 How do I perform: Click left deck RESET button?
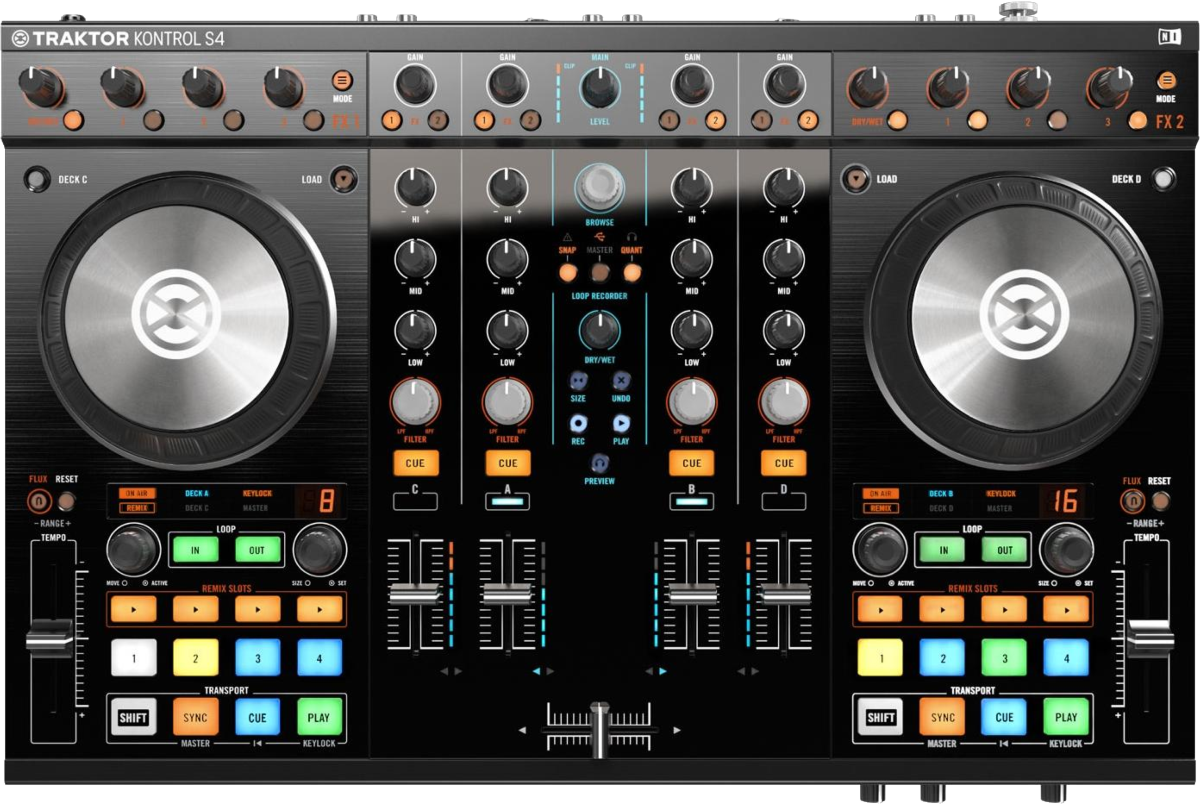tap(66, 500)
